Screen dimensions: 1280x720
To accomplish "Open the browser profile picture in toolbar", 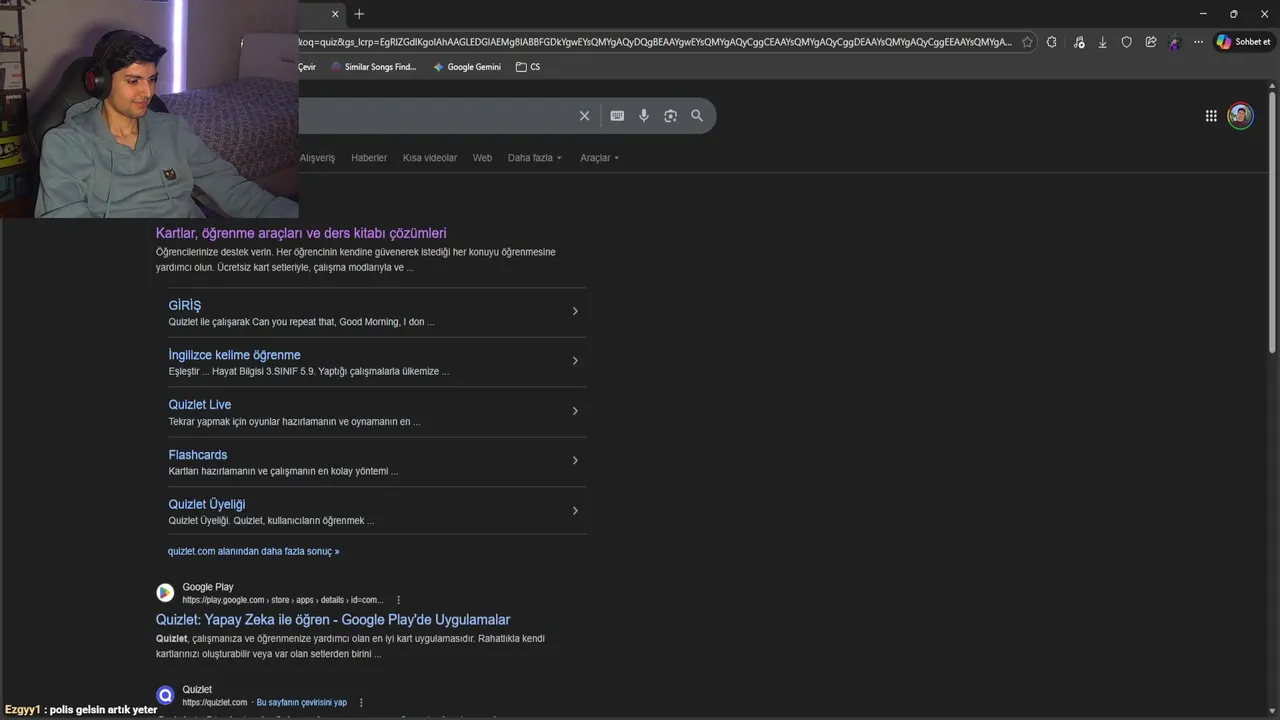I will (1175, 42).
